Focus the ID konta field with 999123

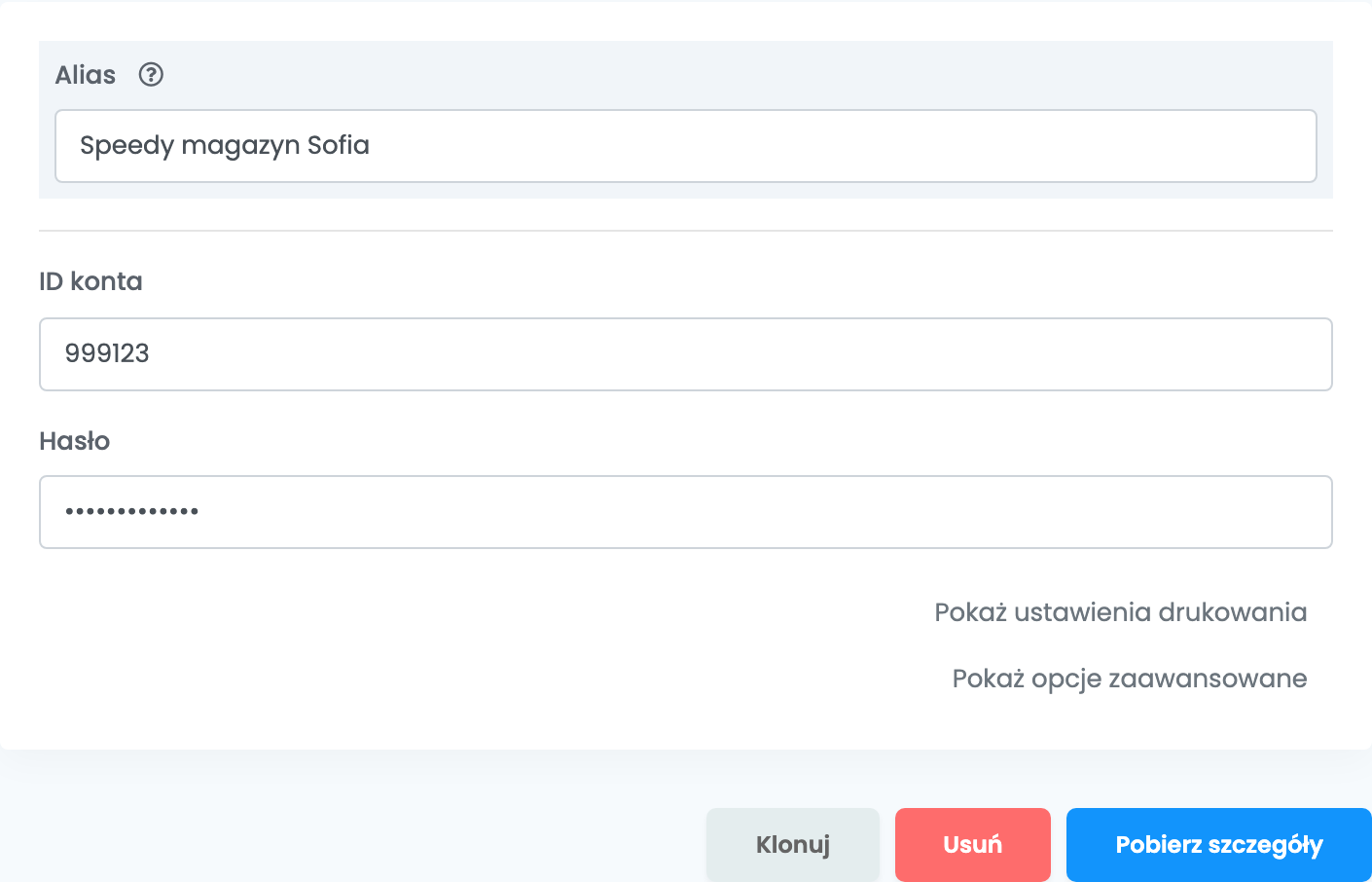686,354
